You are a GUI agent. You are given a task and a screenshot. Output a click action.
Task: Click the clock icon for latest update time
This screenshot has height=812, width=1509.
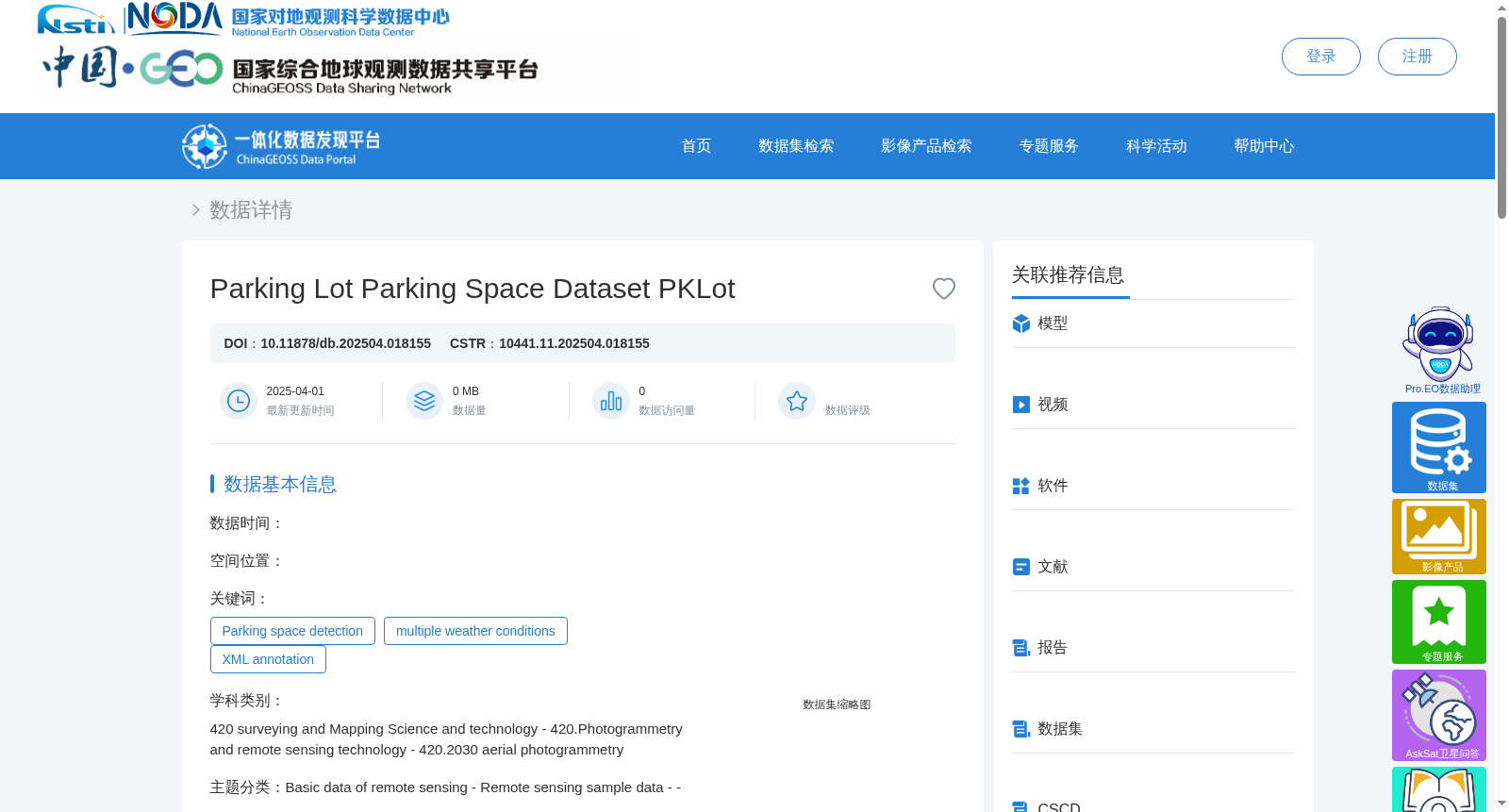[x=239, y=401]
